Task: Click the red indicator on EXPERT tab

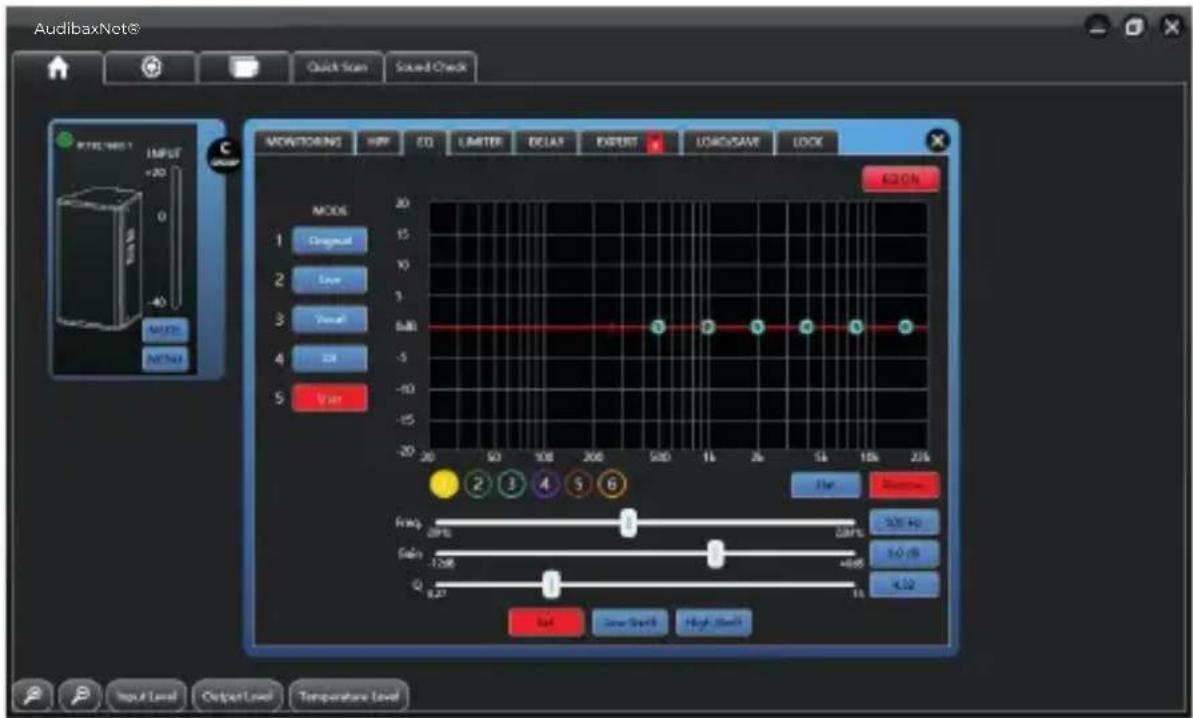Action: [654, 144]
